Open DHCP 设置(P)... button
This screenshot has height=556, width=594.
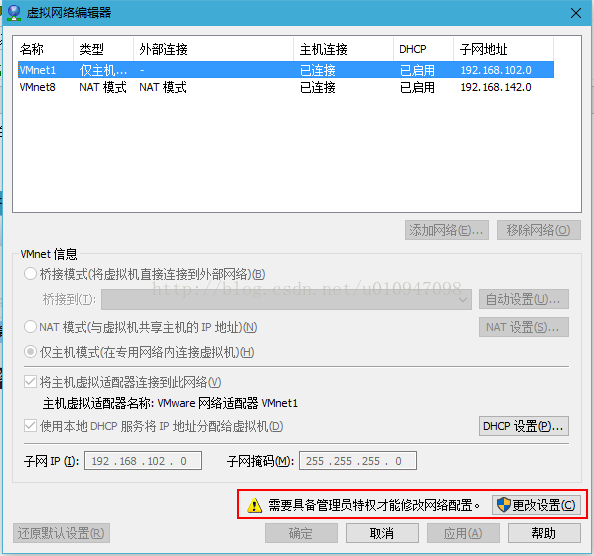(x=524, y=426)
